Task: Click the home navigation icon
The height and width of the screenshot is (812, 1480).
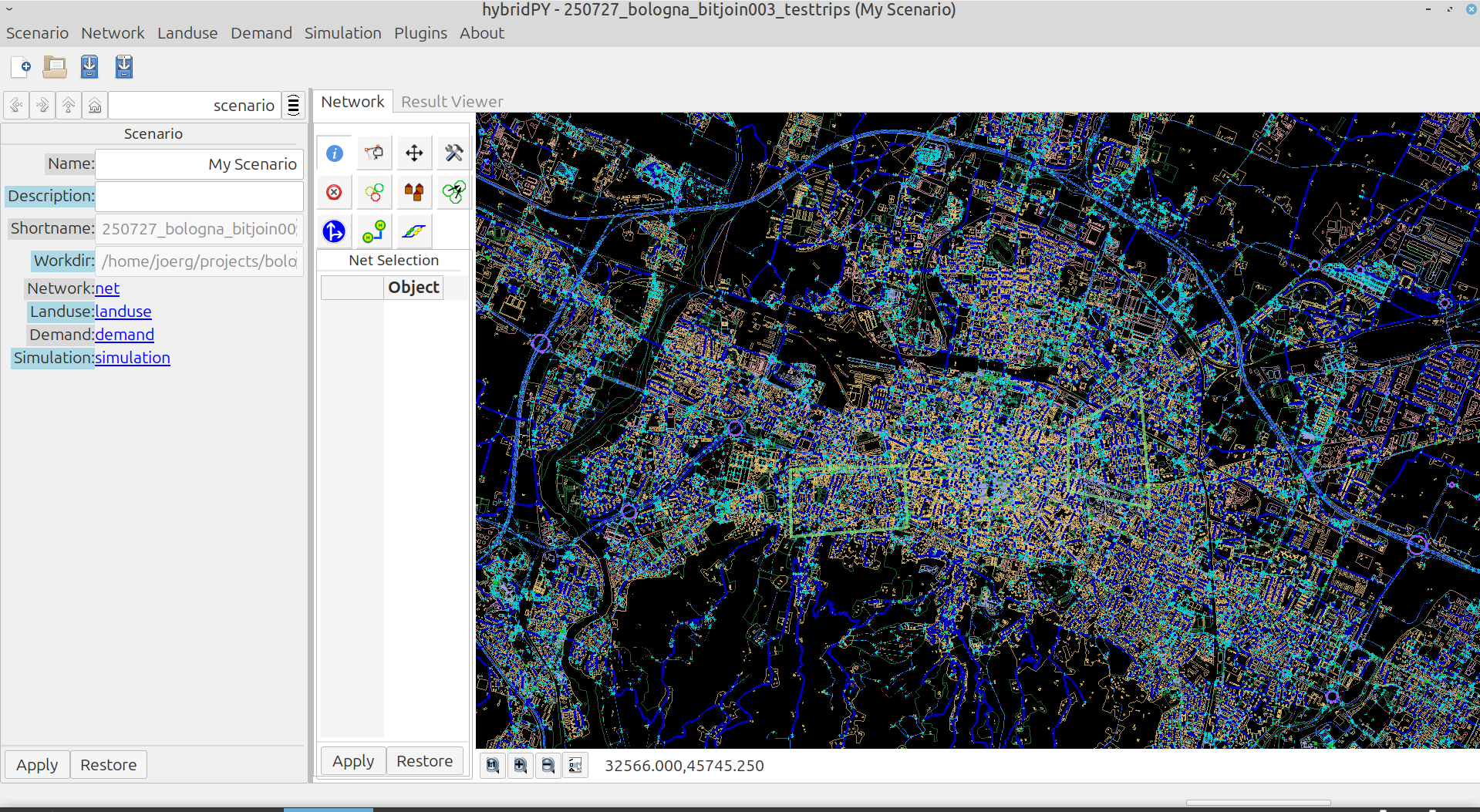Action: [x=95, y=105]
